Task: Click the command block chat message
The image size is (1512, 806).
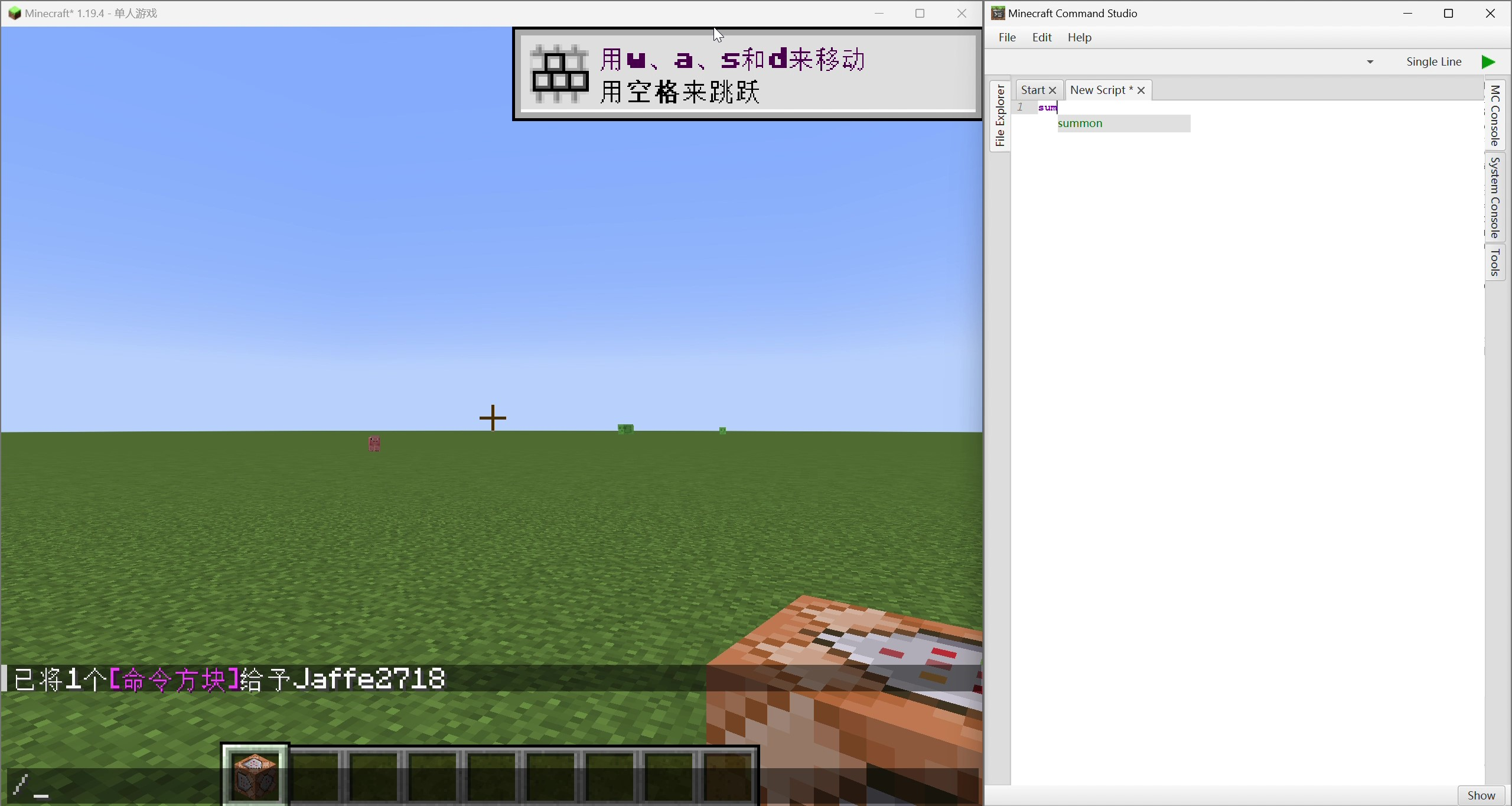Action: [x=229, y=679]
